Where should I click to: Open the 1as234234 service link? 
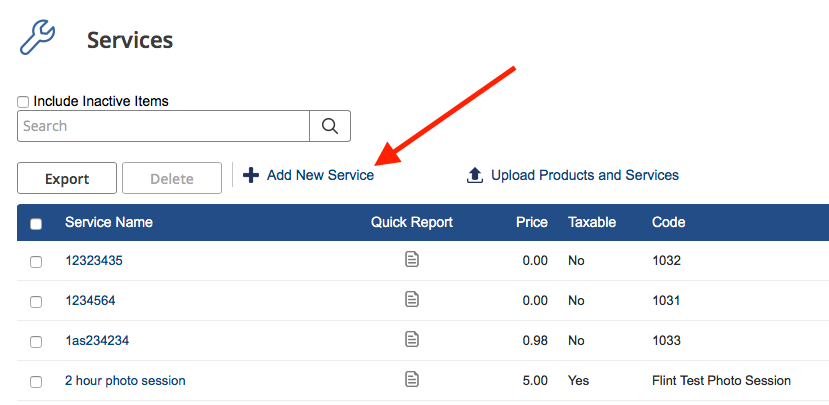(x=97, y=340)
